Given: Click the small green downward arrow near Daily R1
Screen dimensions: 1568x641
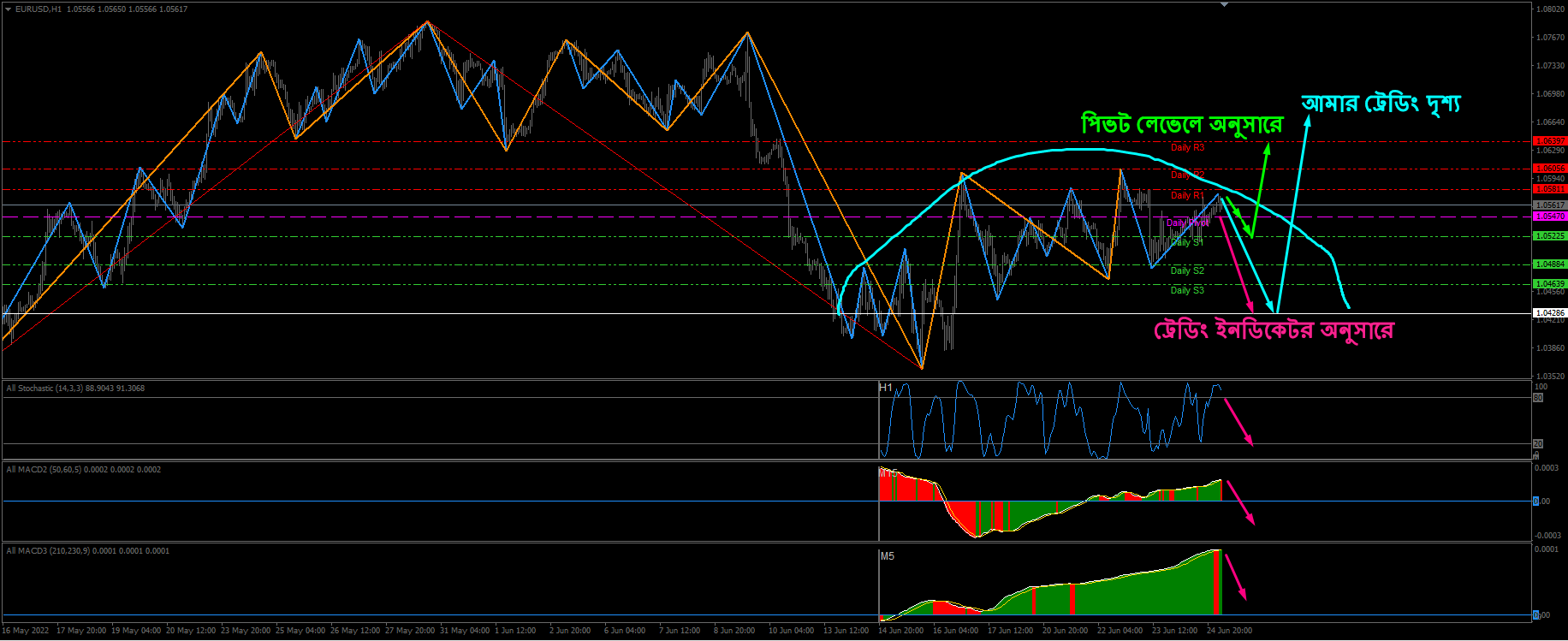Looking at the screenshot, I should (x=1233, y=208).
